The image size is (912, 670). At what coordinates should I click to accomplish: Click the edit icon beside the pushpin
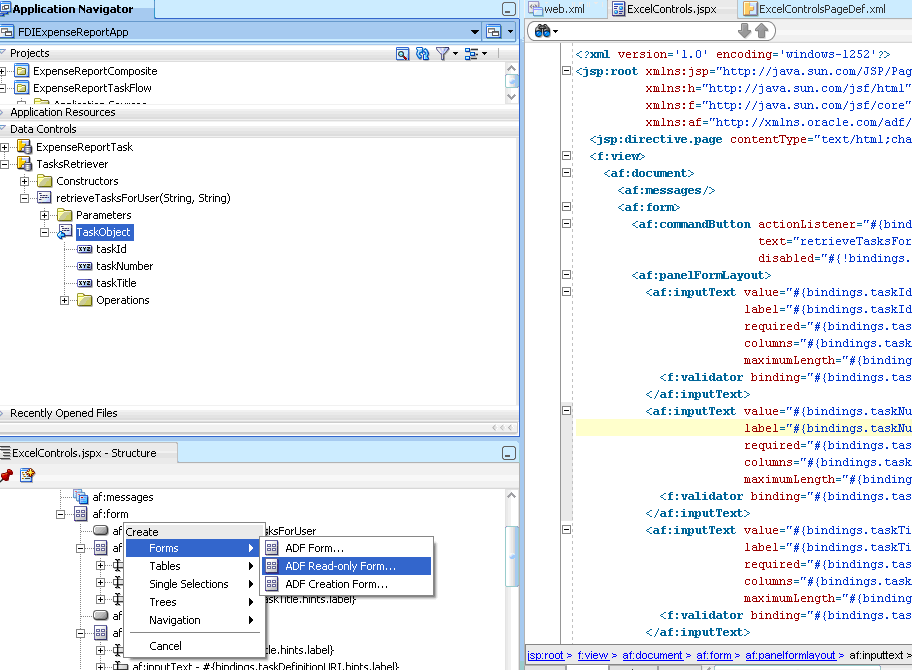[27, 475]
